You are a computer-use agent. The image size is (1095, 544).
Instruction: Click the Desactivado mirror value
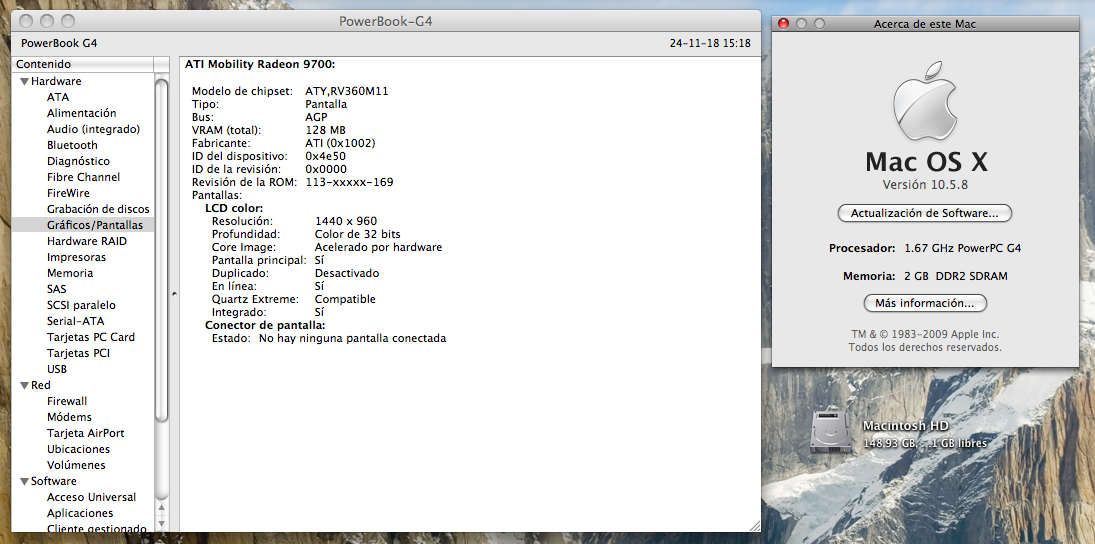[x=347, y=274]
